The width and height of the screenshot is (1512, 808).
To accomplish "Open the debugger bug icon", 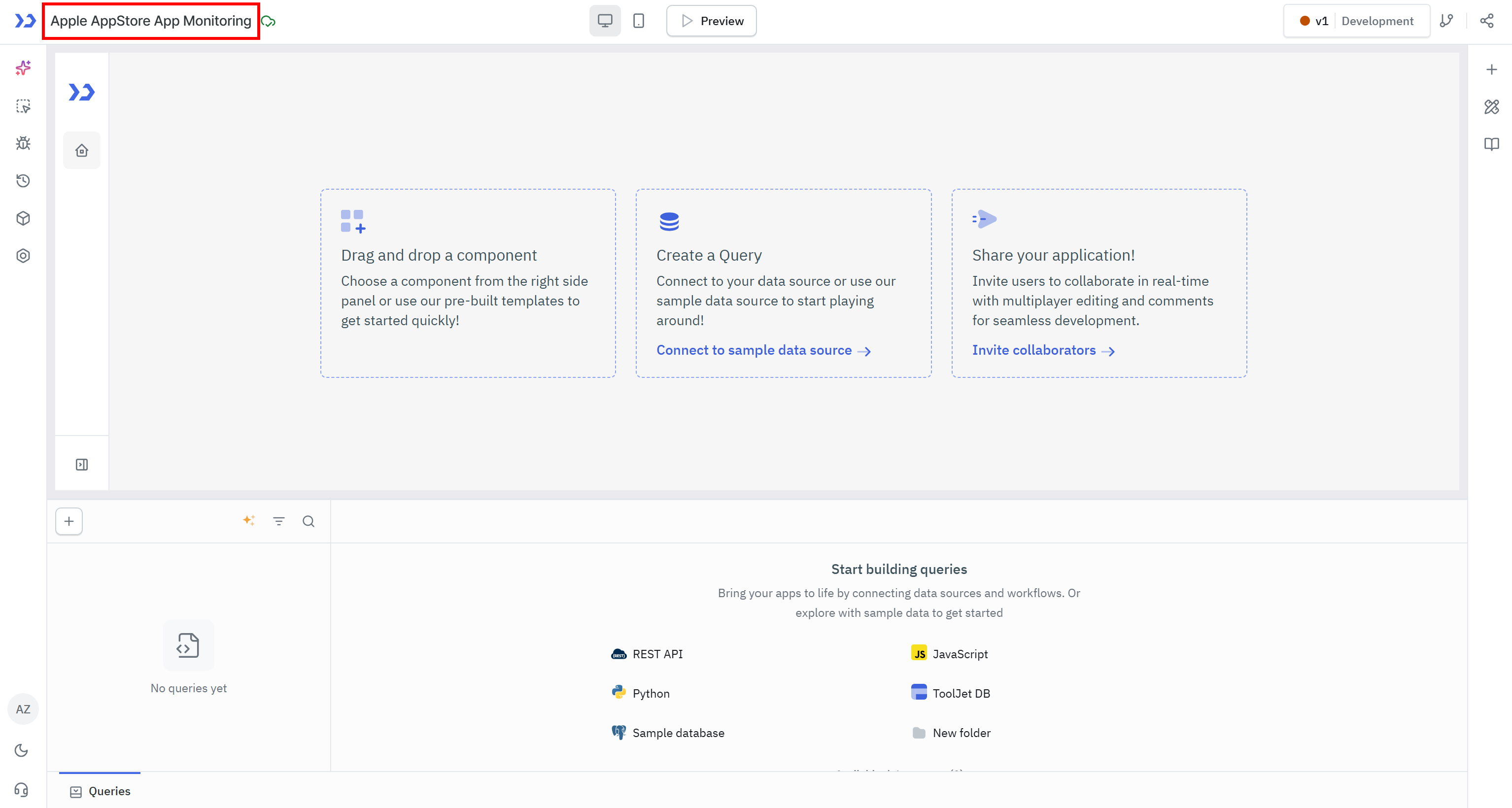I will point(23,143).
